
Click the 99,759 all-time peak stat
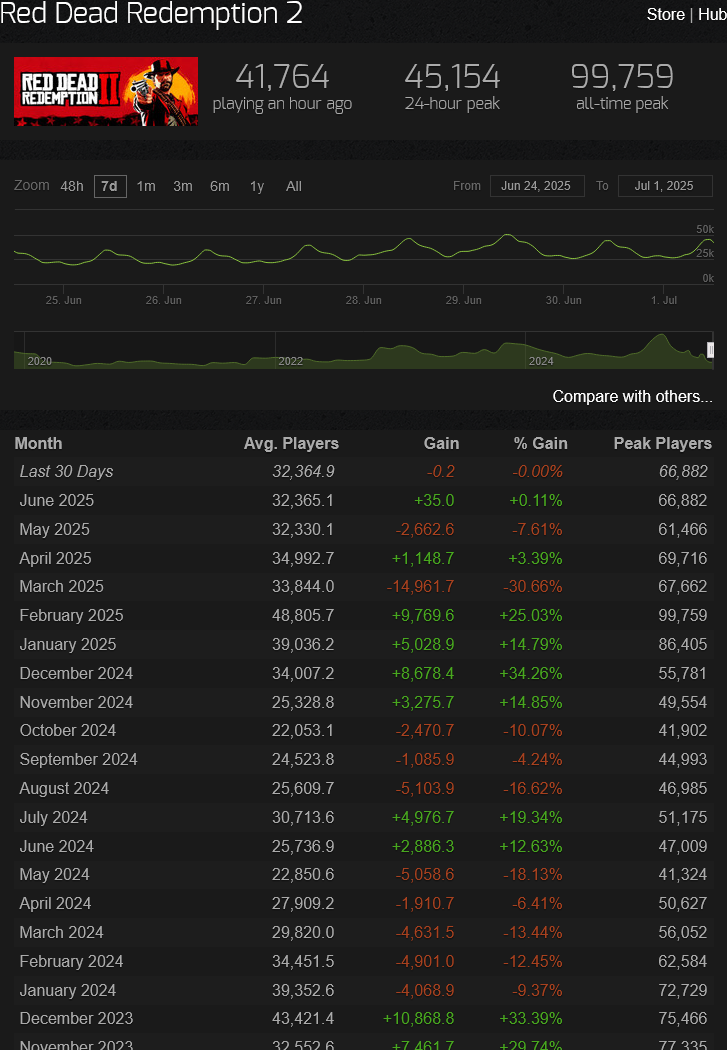pyautogui.click(x=622, y=87)
